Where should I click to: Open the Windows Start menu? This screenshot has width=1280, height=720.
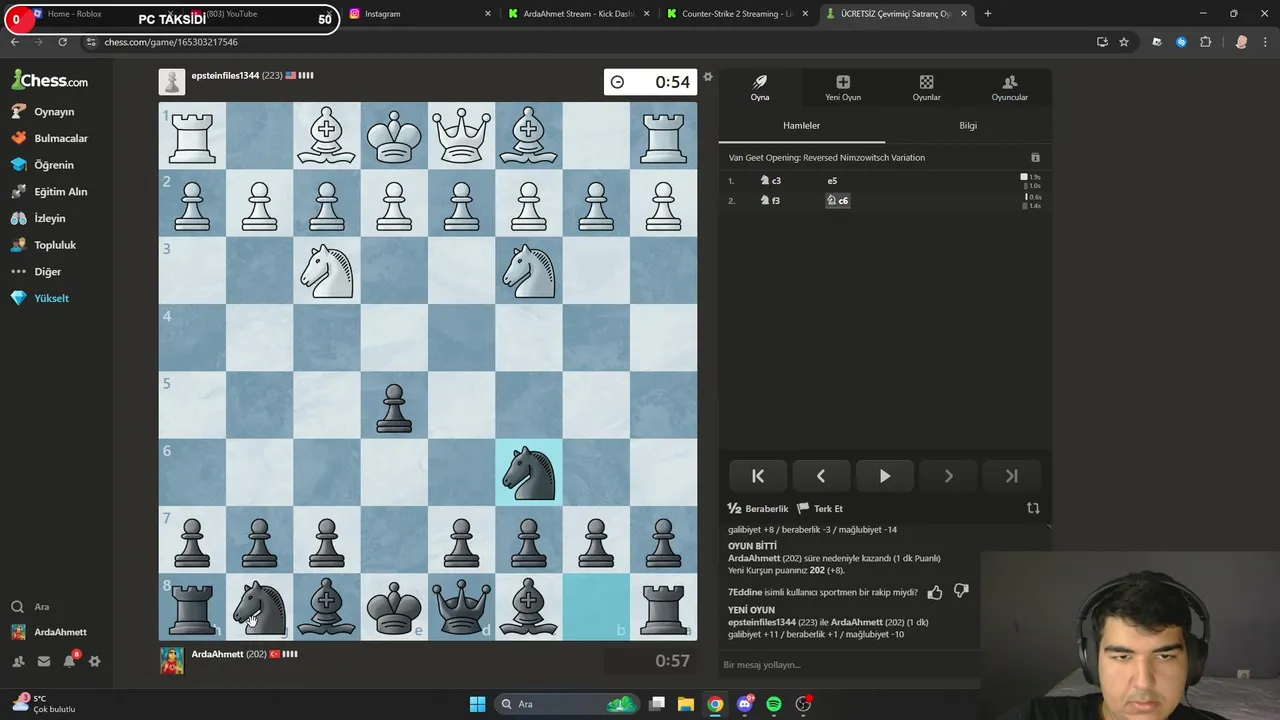click(477, 704)
